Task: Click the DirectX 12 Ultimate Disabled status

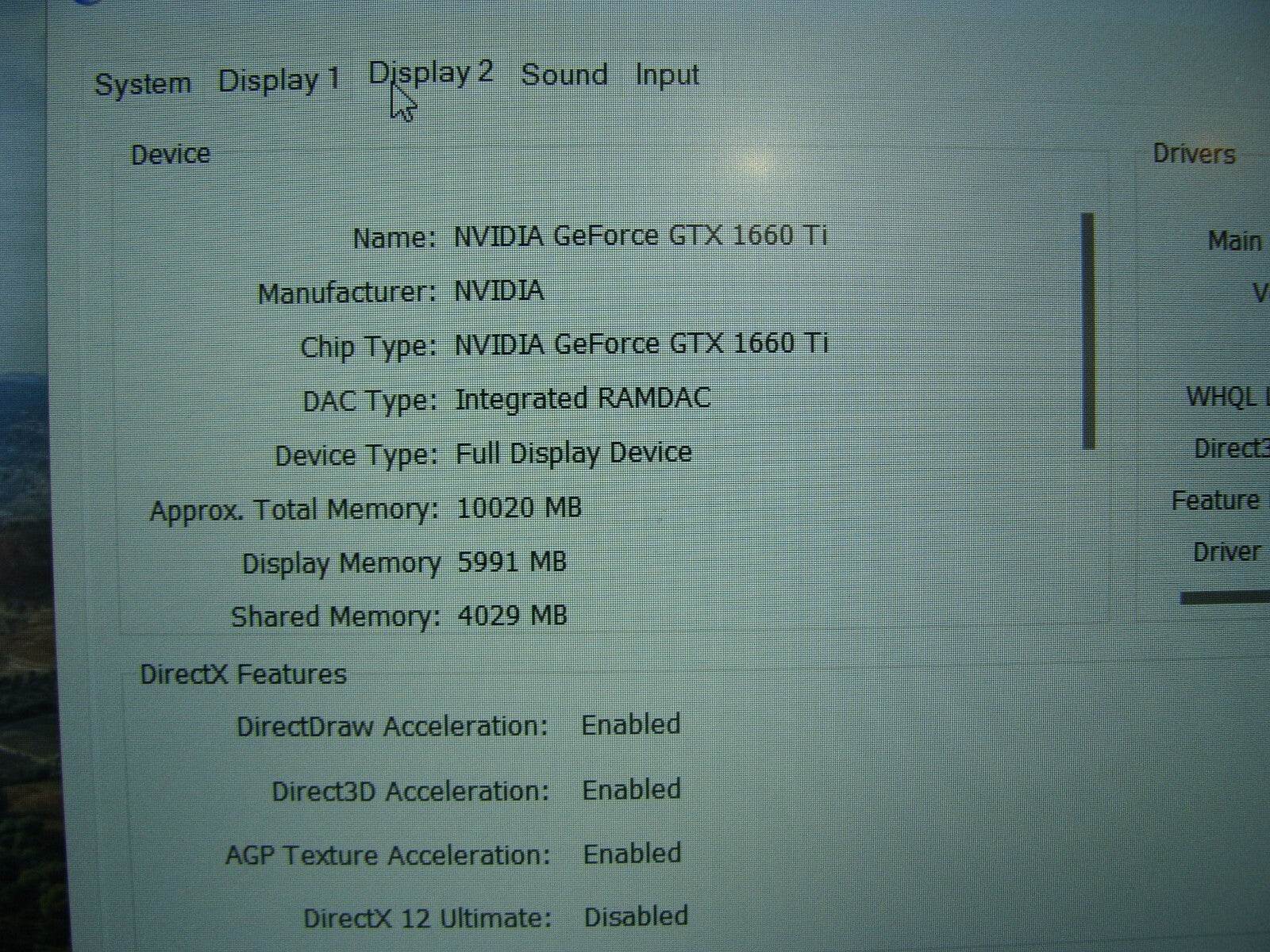Action: click(x=635, y=916)
